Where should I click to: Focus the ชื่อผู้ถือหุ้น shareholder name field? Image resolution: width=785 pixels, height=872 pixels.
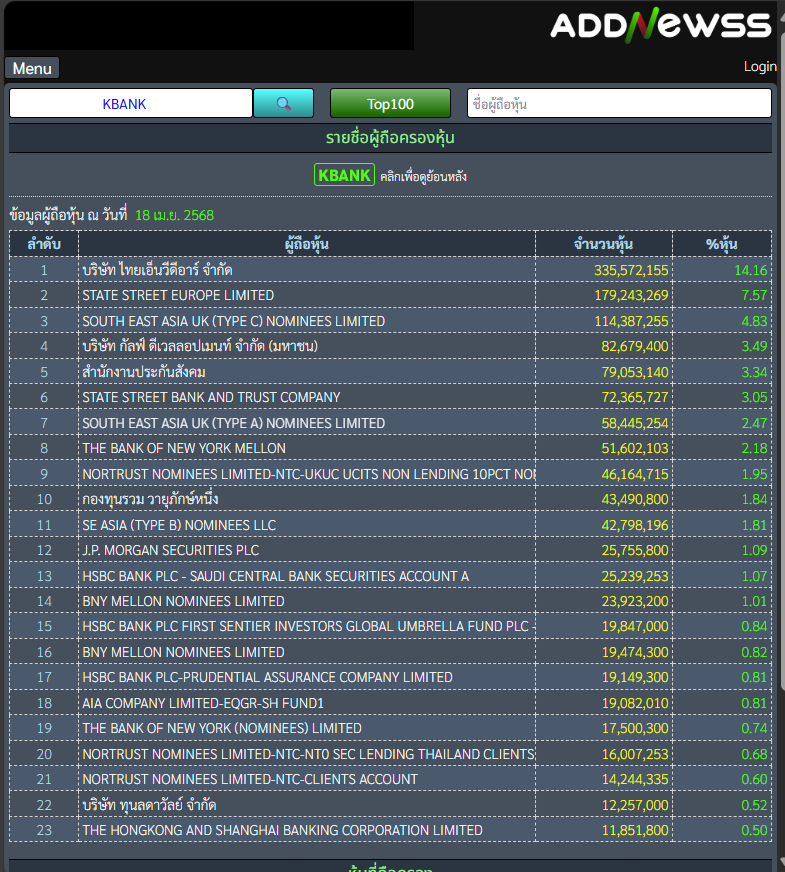point(619,103)
